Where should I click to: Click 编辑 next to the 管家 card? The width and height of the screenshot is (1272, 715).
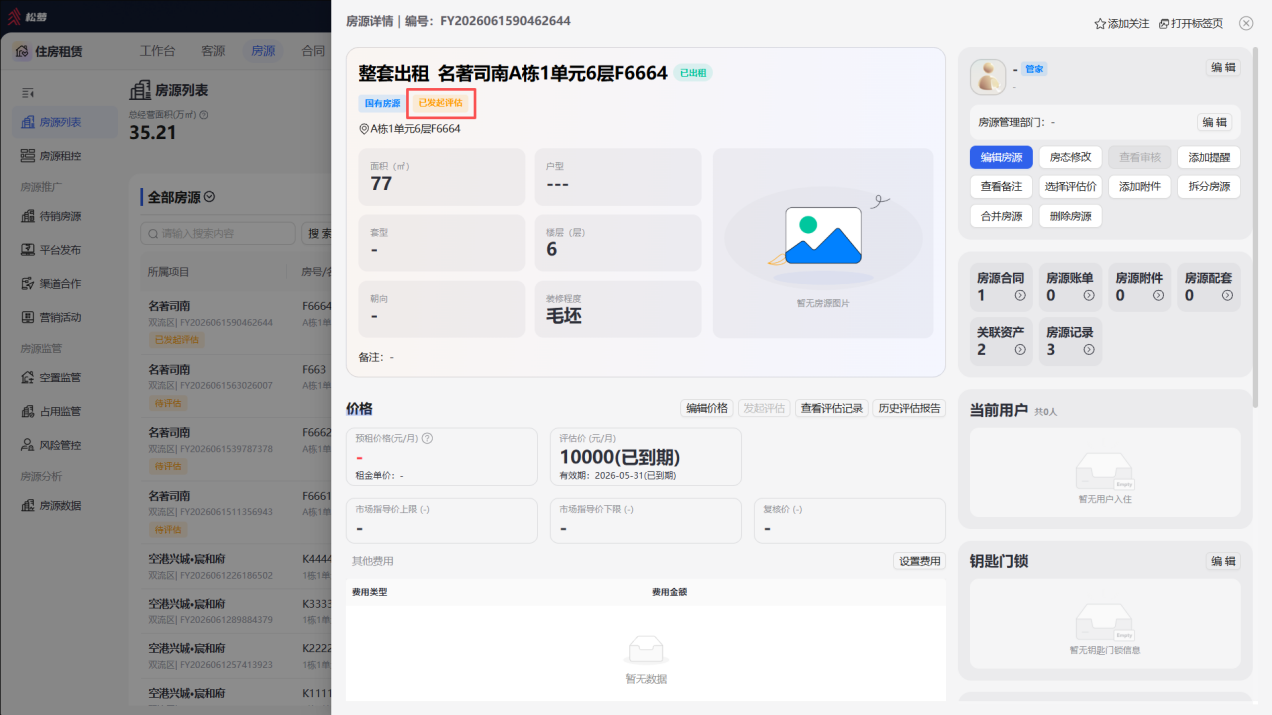(1223, 68)
